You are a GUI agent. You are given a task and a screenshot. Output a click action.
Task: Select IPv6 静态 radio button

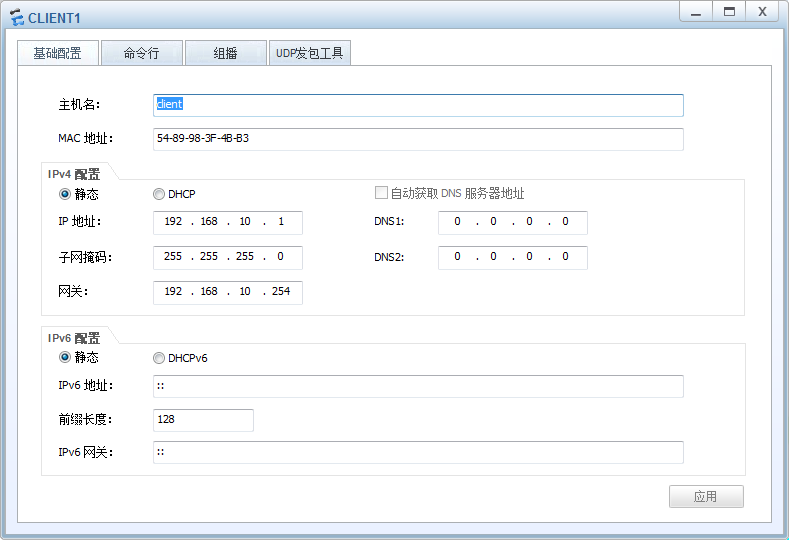tap(65, 358)
